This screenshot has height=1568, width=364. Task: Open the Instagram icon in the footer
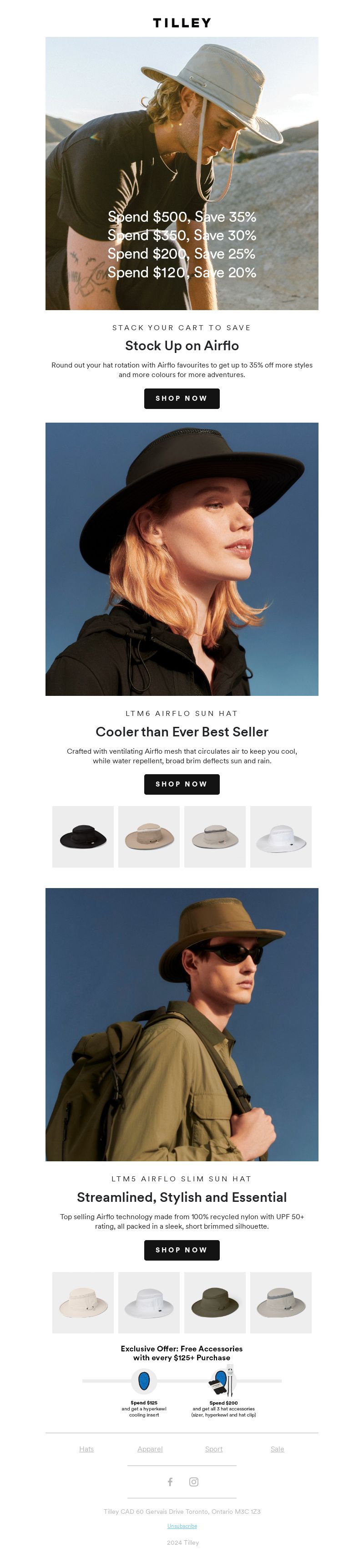click(x=194, y=1481)
